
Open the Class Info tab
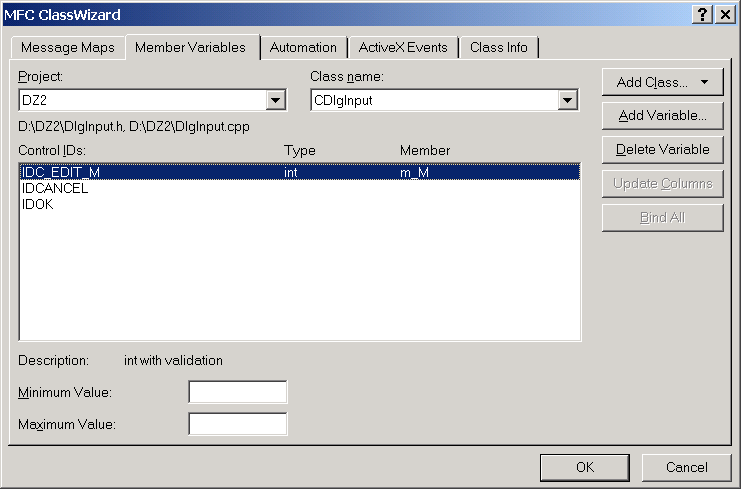[499, 48]
